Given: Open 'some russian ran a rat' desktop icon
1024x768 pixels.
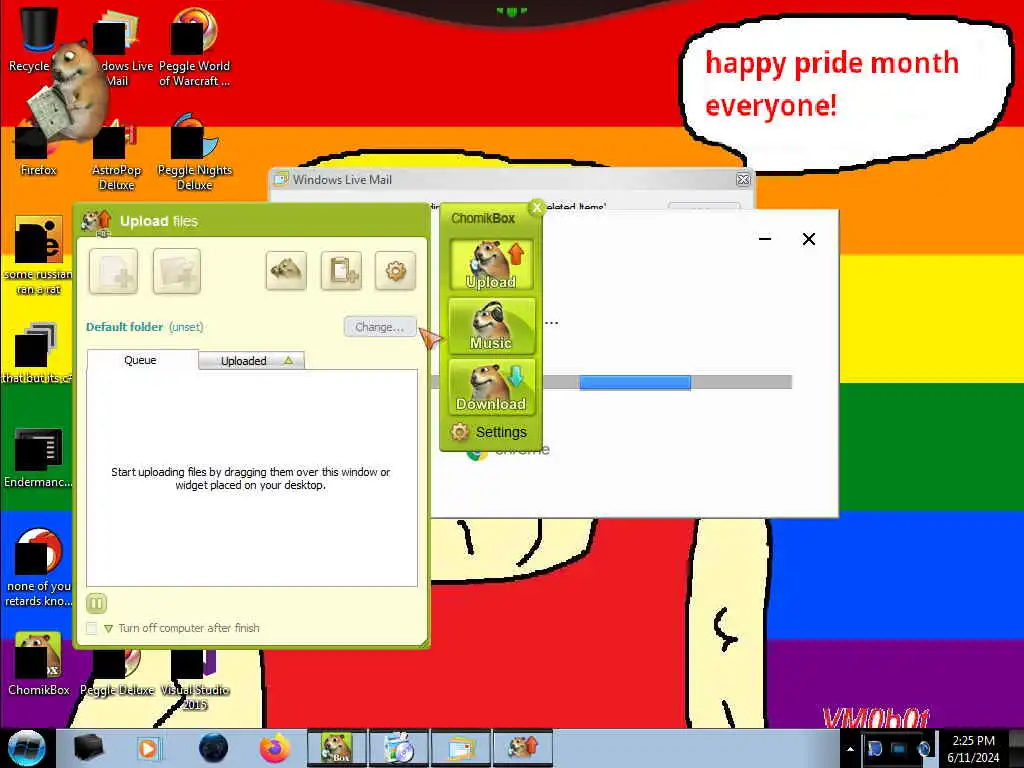Looking at the screenshot, I should point(38,256).
